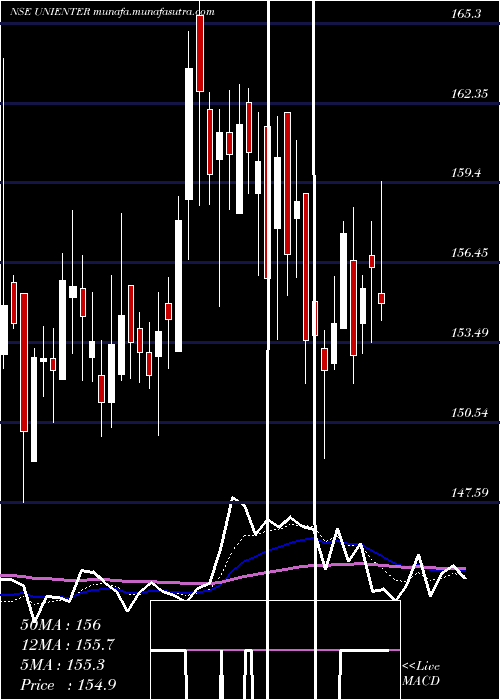Select the 147.59 price axis label
Viewport: 500px width, 700px height.
click(469, 492)
